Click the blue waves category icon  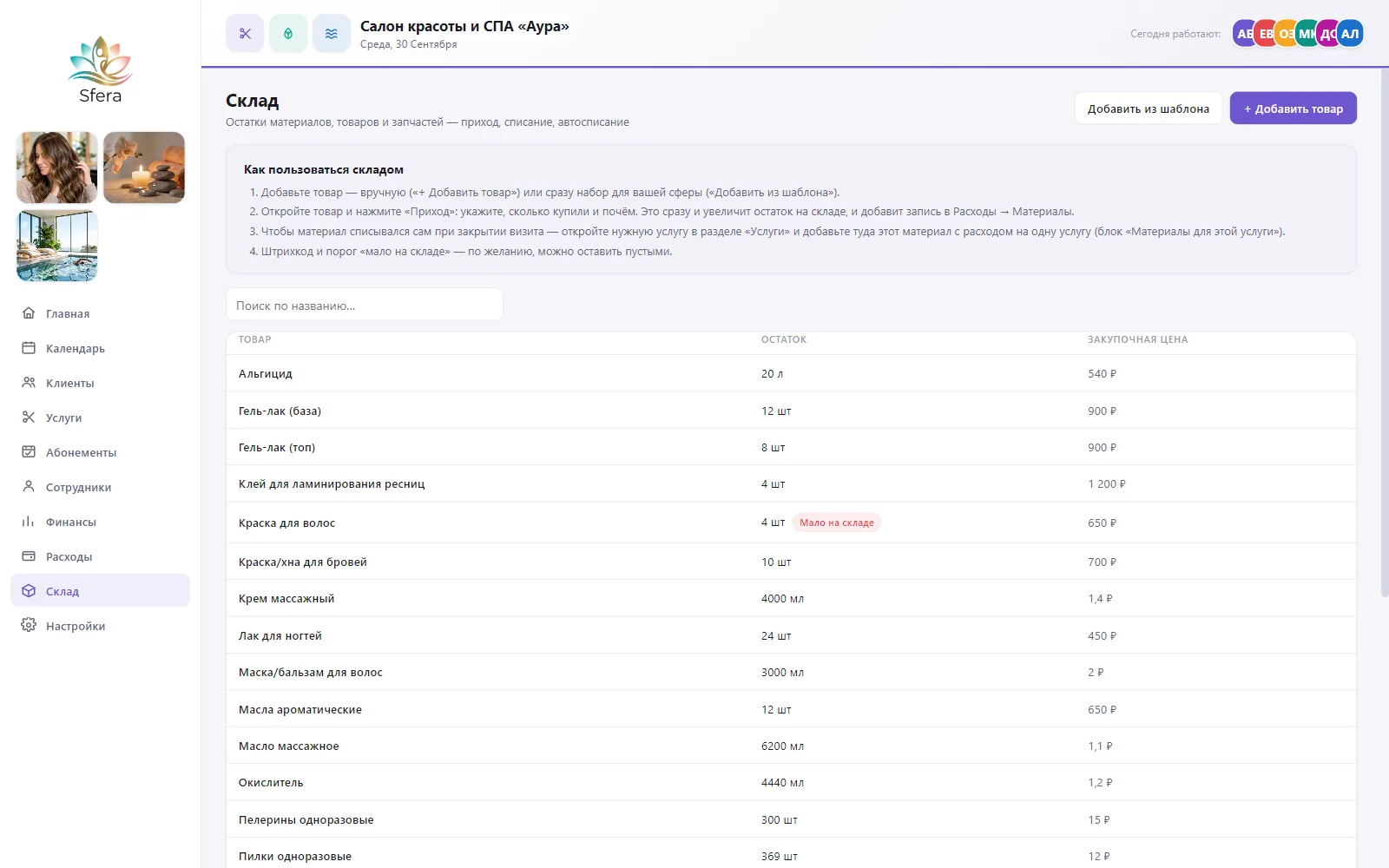point(332,34)
